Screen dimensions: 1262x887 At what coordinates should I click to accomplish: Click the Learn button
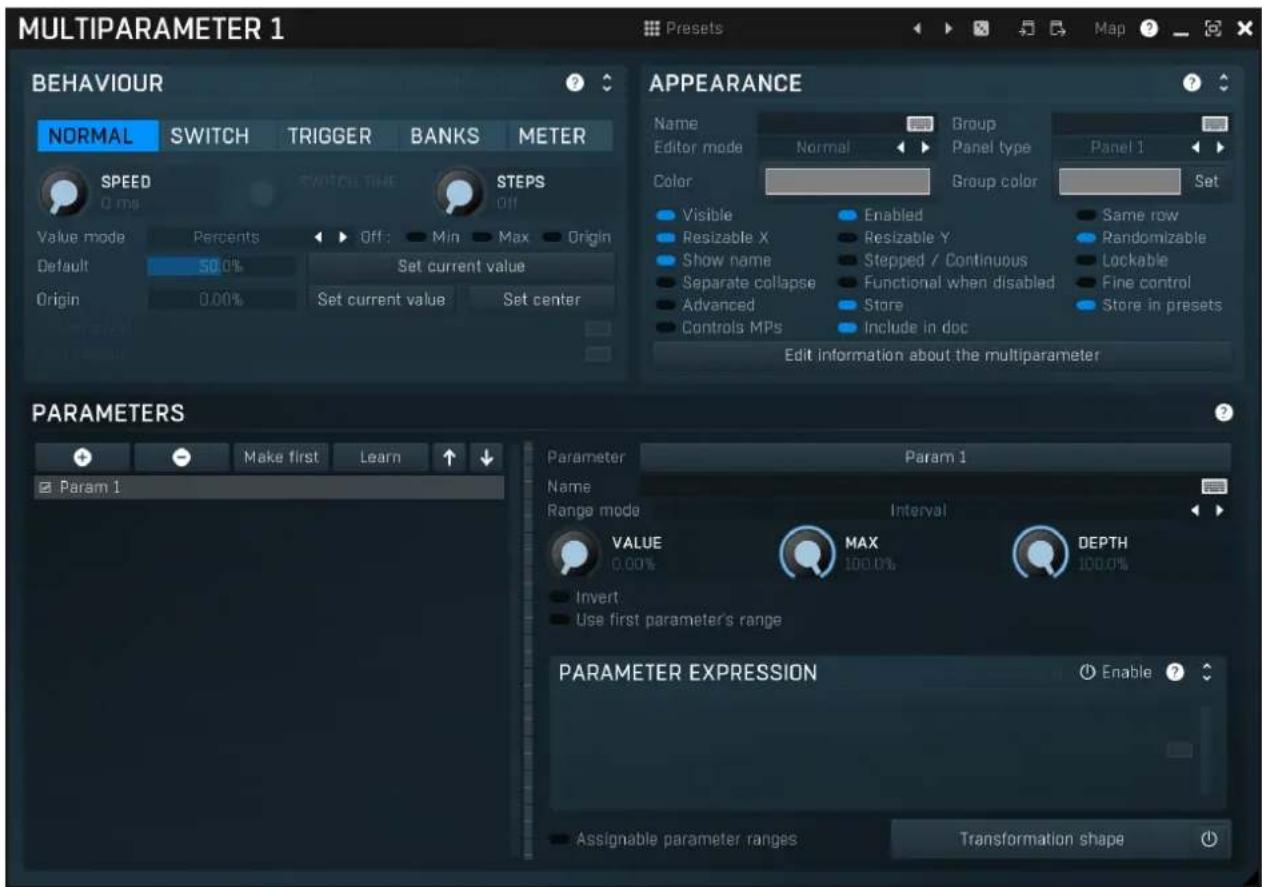380,457
